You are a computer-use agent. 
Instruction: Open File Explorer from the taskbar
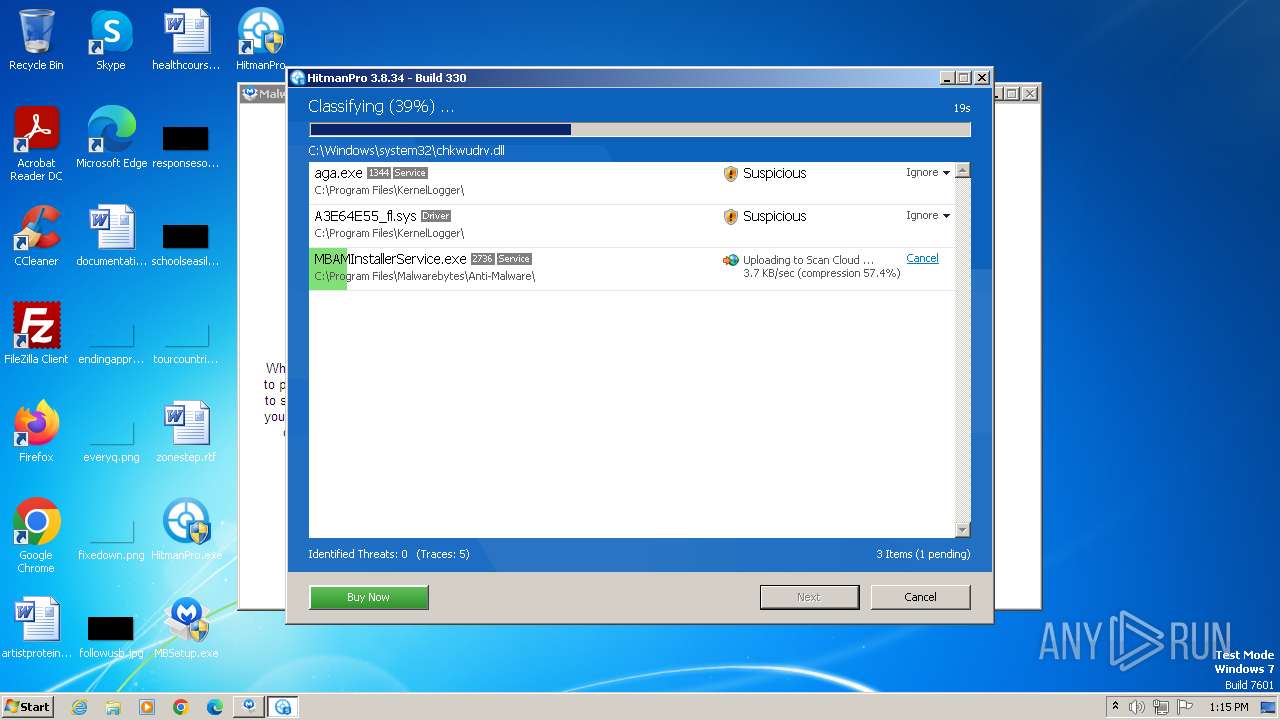113,707
